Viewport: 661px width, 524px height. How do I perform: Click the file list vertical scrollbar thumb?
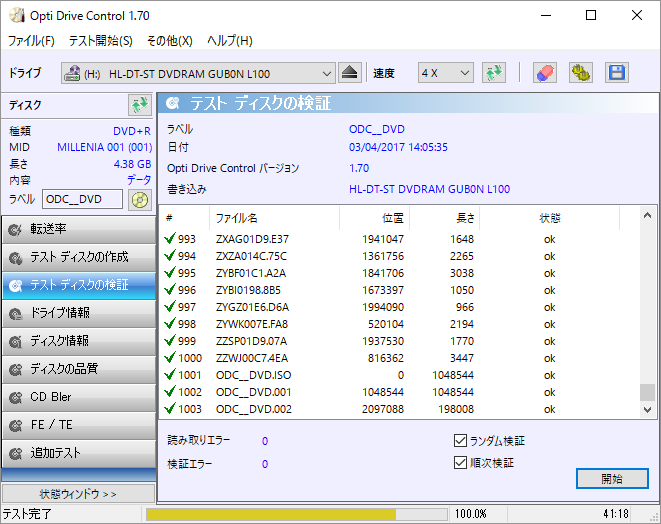point(648,392)
